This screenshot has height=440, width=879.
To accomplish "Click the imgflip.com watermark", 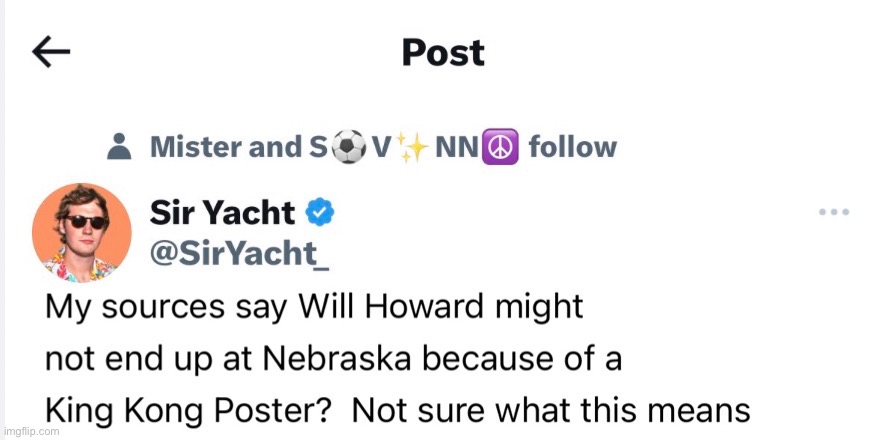I will (x=31, y=432).
